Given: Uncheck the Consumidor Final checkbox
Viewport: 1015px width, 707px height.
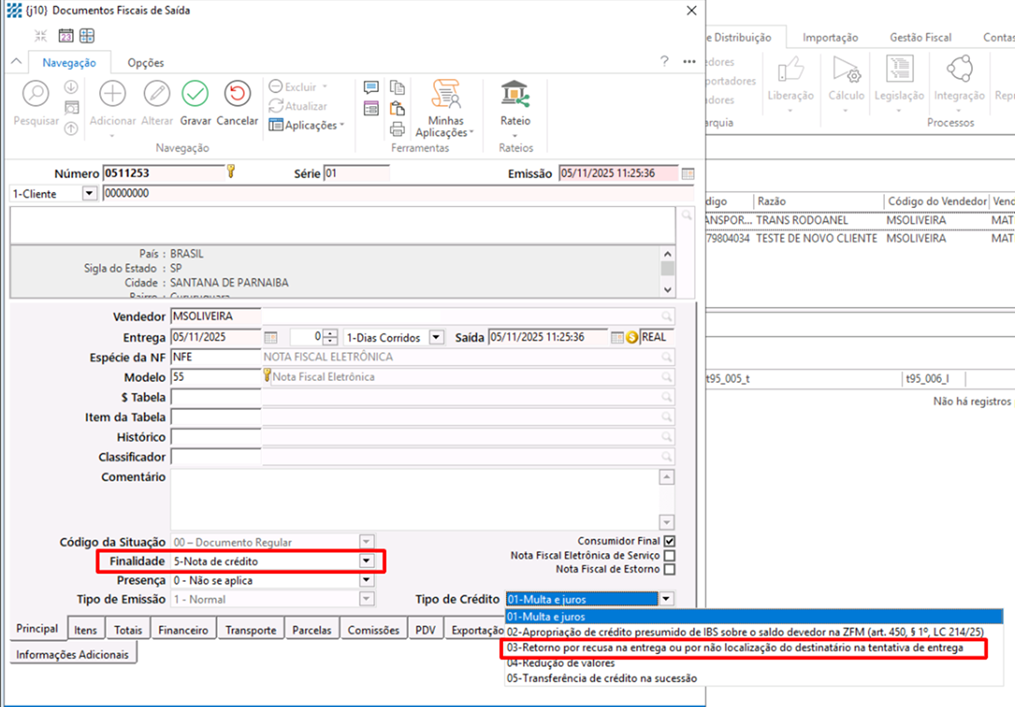Looking at the screenshot, I should click(669, 541).
